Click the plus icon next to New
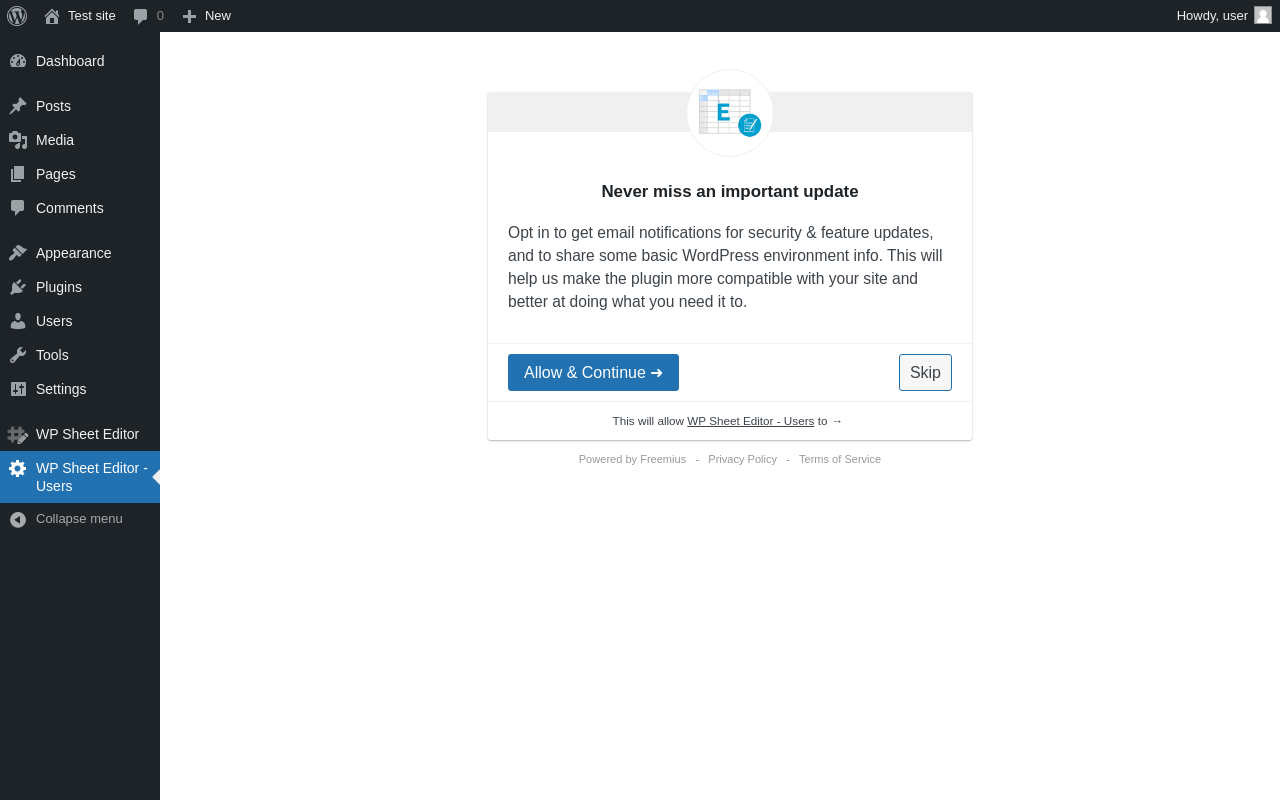 pyautogui.click(x=189, y=16)
